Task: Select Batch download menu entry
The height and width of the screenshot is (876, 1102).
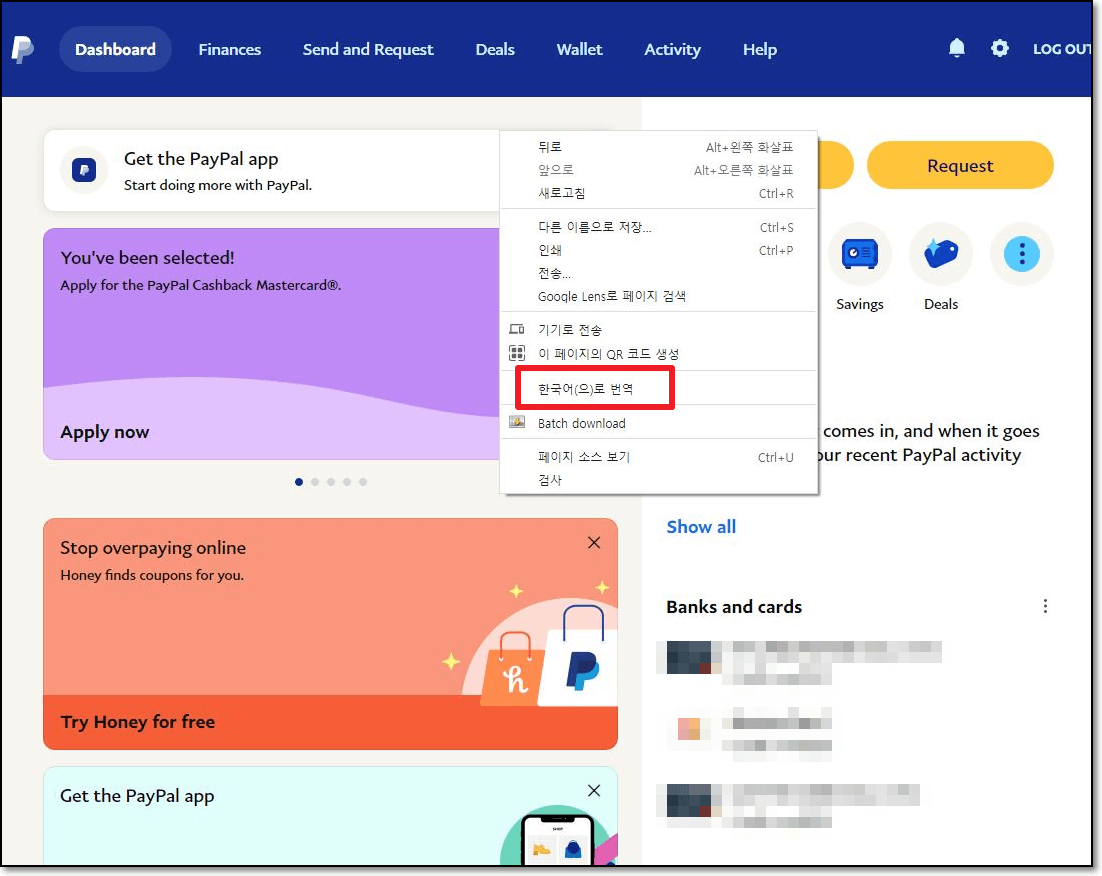Action: click(659, 423)
